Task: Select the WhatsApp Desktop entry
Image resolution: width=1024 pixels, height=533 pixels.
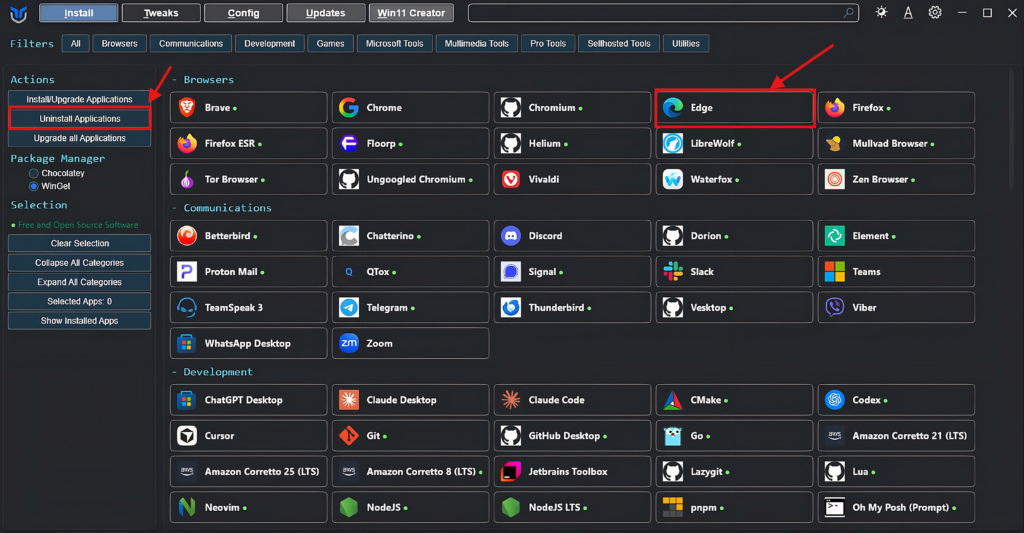Action: (x=248, y=343)
